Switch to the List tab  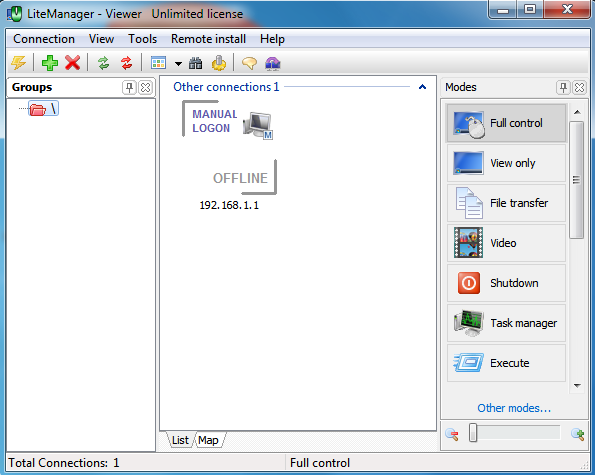point(180,440)
